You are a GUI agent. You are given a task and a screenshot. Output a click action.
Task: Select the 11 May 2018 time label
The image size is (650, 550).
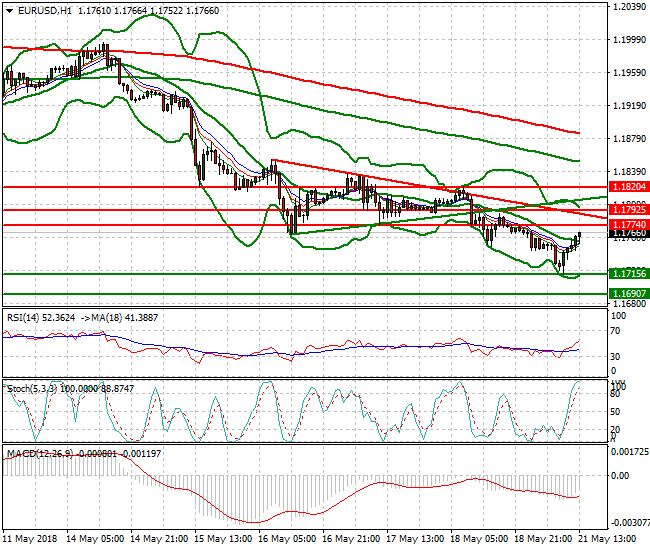pos(30,539)
